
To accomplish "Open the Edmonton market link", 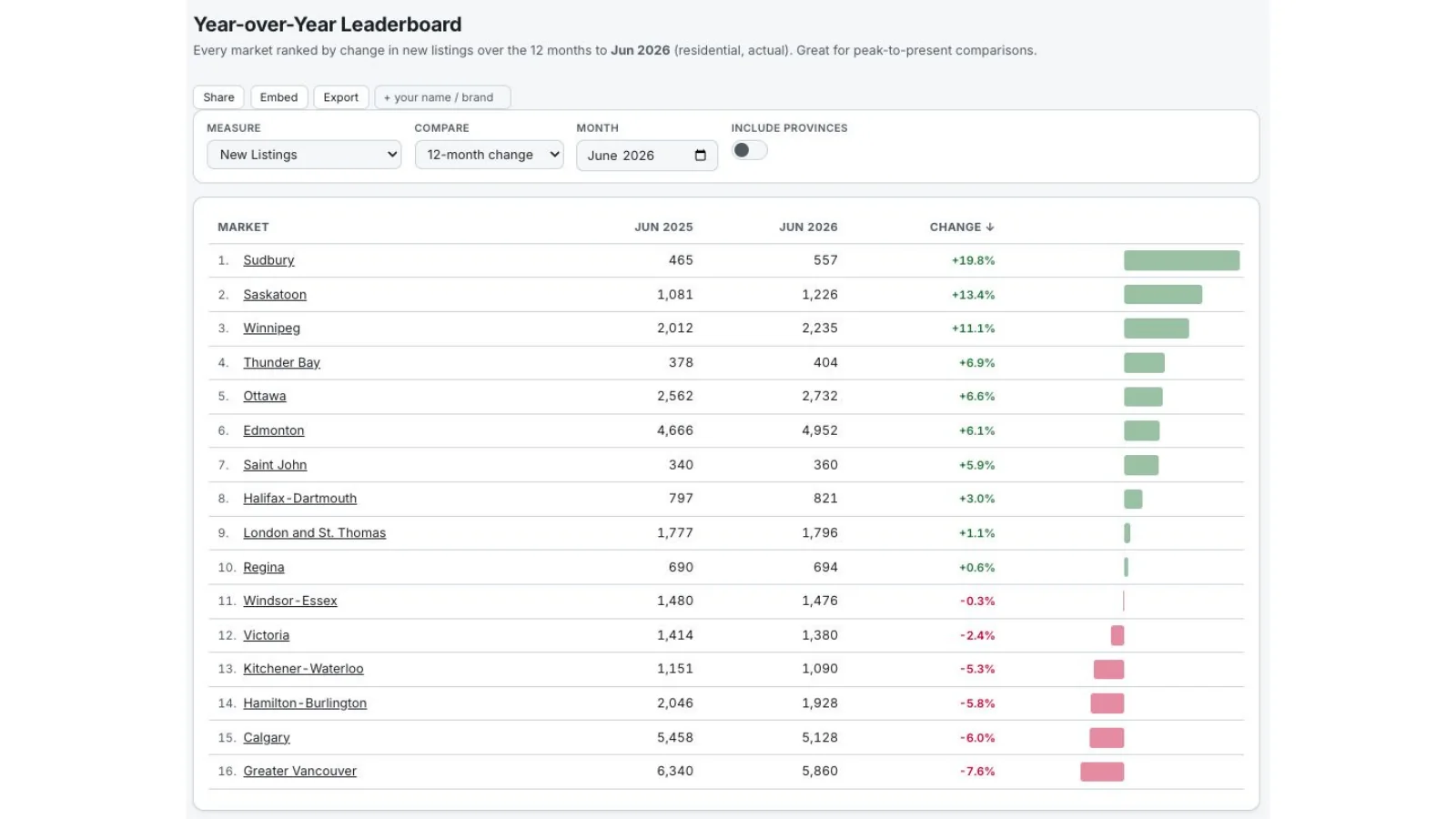I will point(274,430).
